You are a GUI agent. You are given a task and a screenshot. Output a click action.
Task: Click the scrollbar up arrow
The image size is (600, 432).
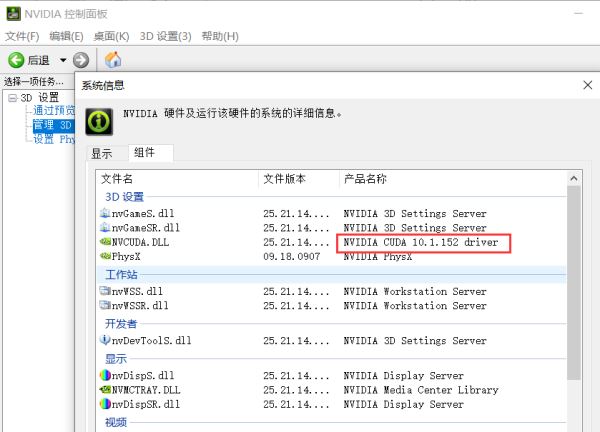(x=574, y=178)
